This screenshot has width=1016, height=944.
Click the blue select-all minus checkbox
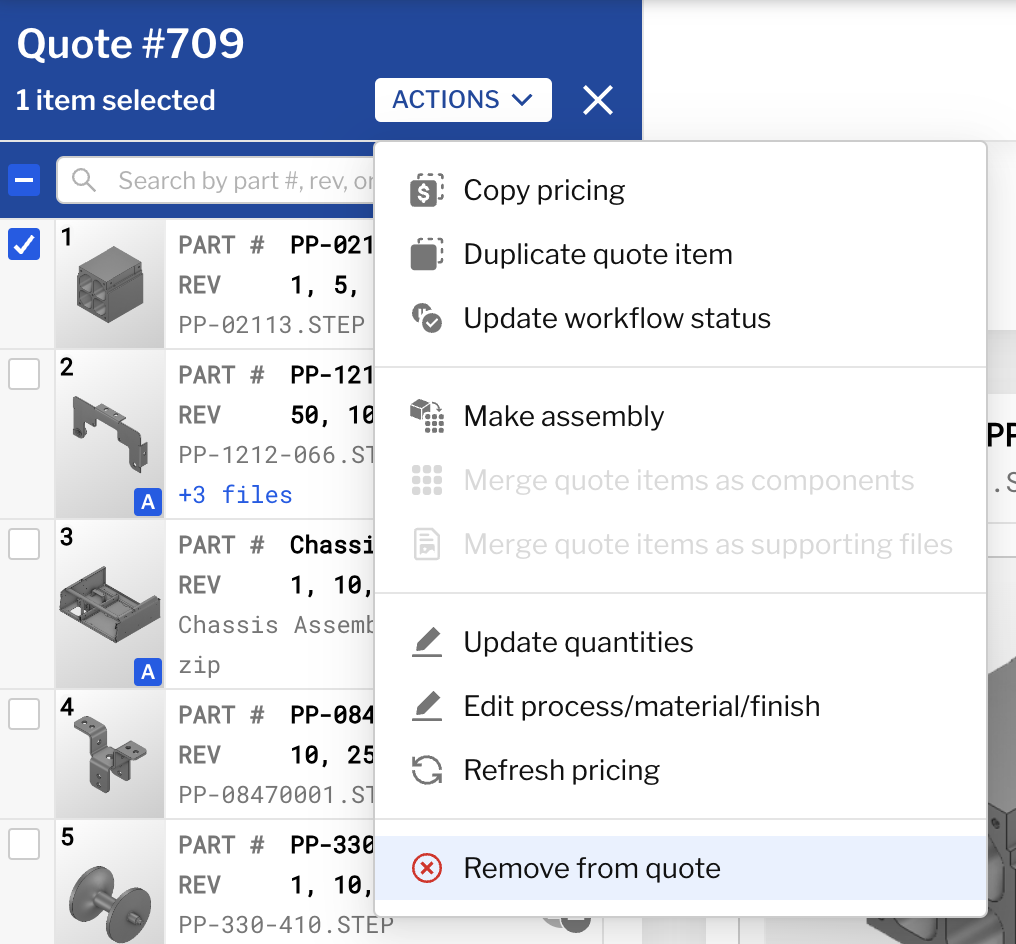click(x=24, y=180)
